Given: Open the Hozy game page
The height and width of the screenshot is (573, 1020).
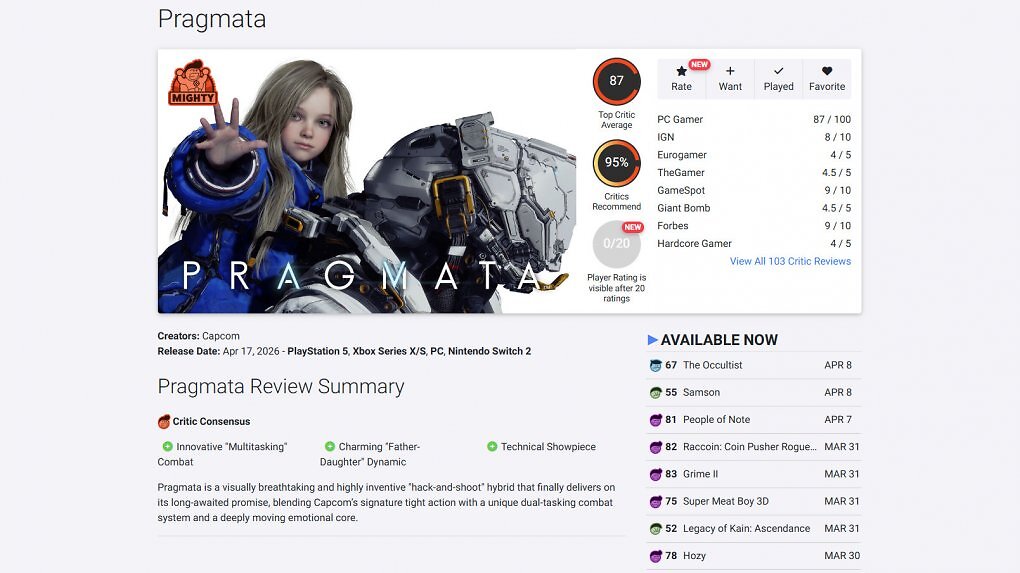Looking at the screenshot, I should 694,557.
